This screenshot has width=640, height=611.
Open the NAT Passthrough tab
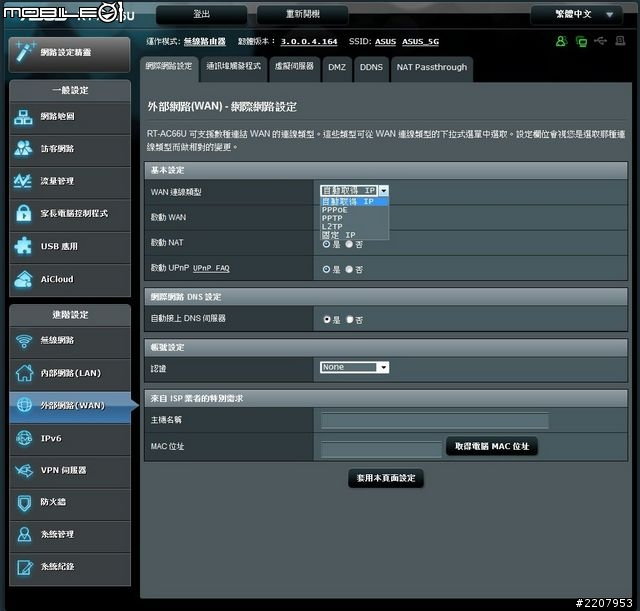430,67
